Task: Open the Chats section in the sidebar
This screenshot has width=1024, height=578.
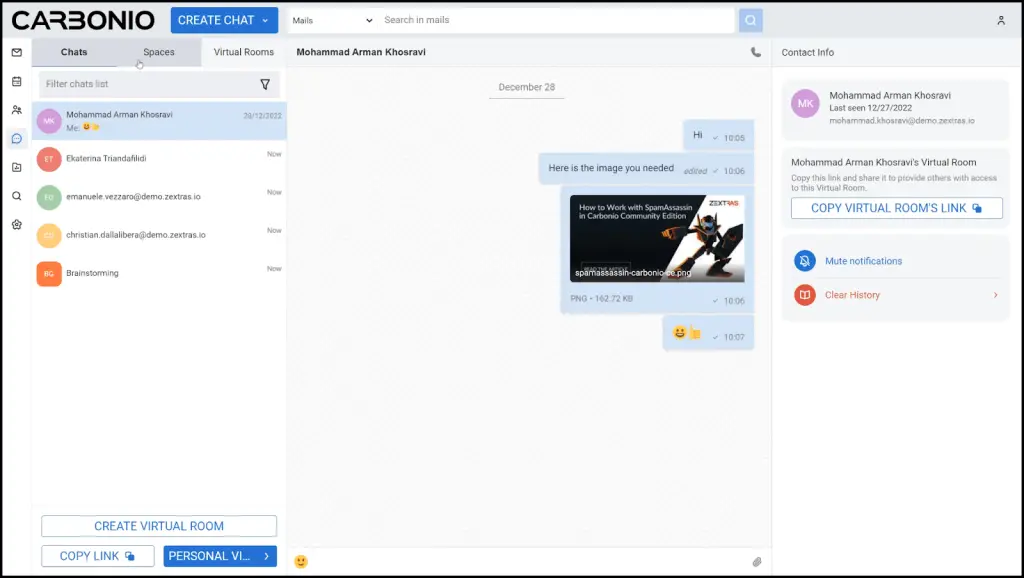Action: pyautogui.click(x=17, y=138)
